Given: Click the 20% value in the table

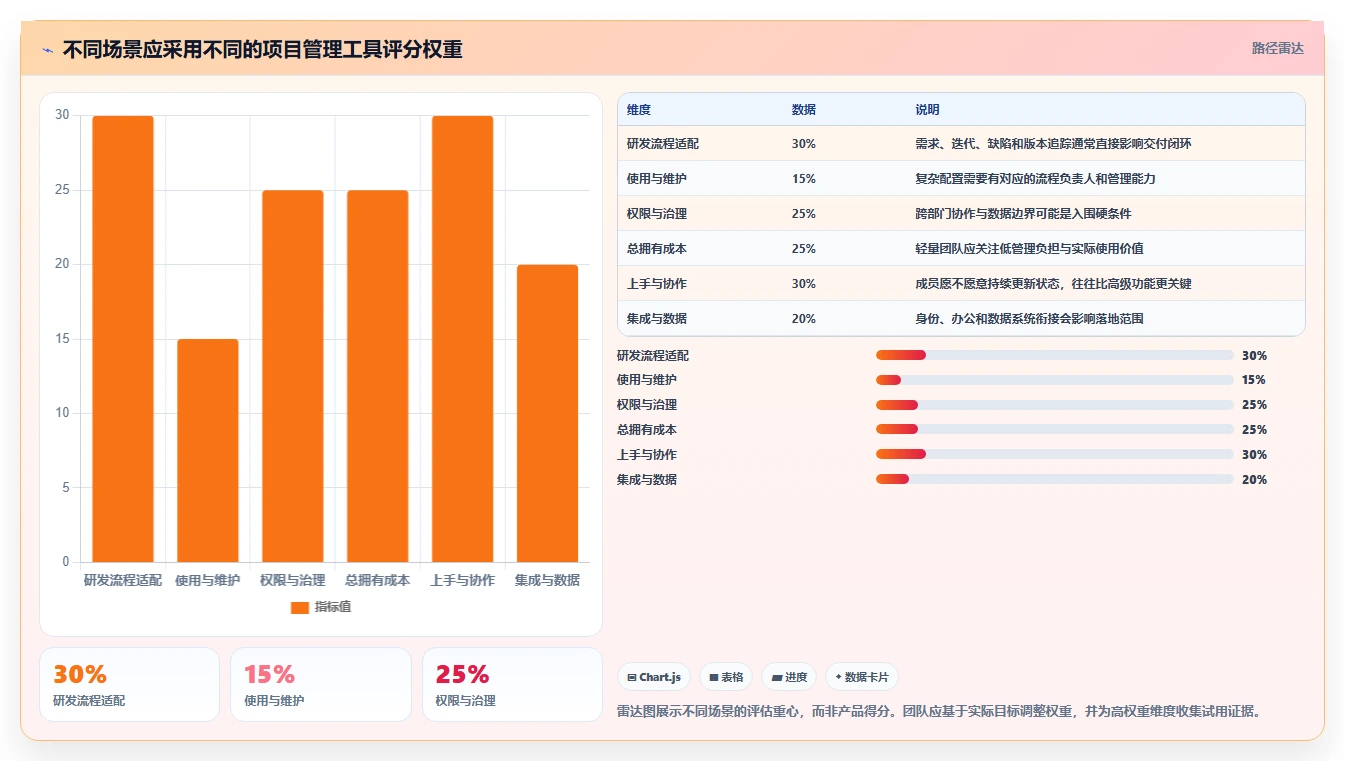Looking at the screenshot, I should click(804, 319).
